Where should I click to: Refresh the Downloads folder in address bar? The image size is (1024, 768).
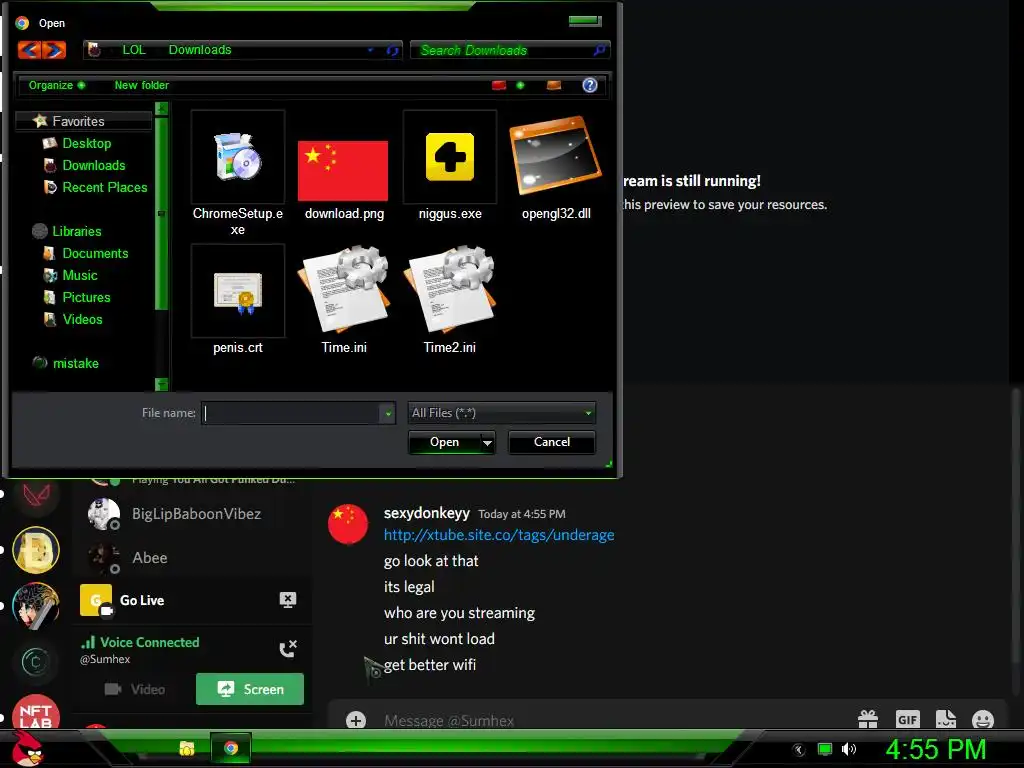(x=392, y=50)
